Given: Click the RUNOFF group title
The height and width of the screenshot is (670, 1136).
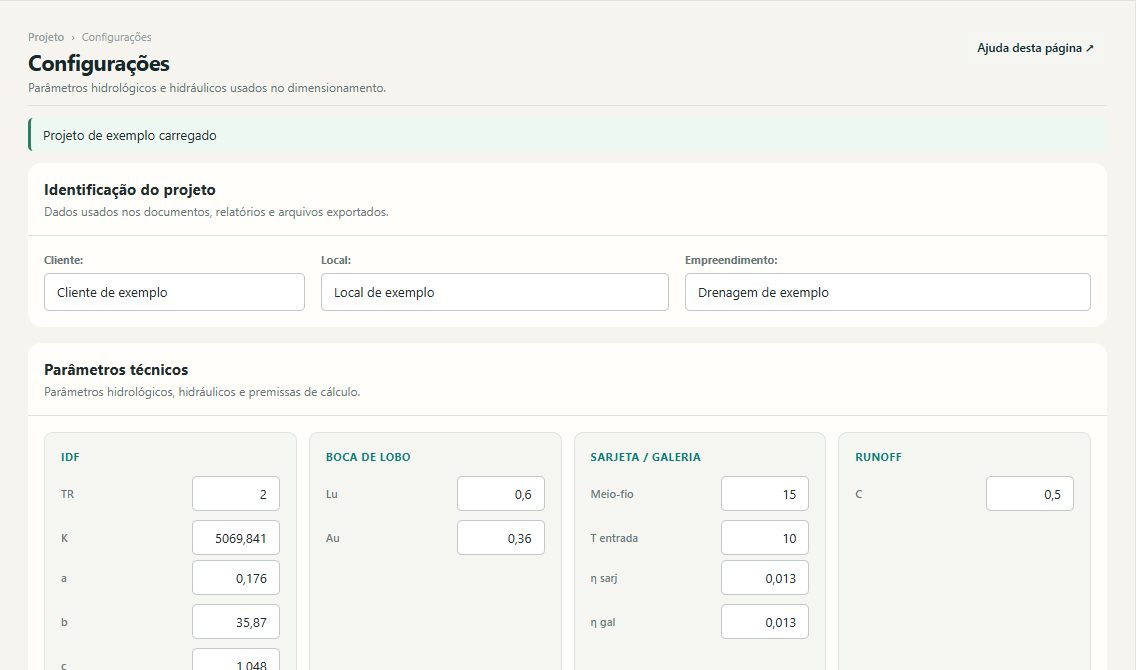Looking at the screenshot, I should pos(878,457).
